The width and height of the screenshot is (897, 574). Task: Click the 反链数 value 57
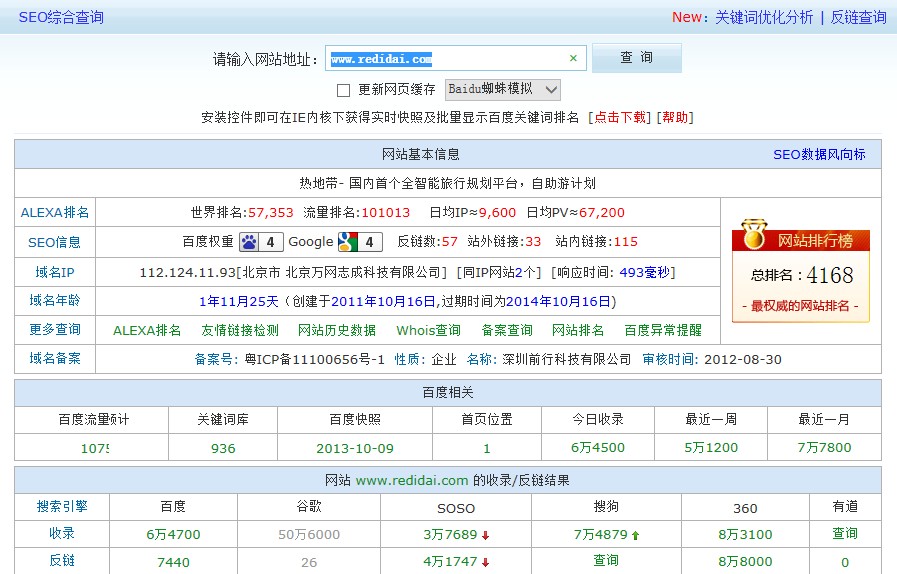click(x=450, y=242)
